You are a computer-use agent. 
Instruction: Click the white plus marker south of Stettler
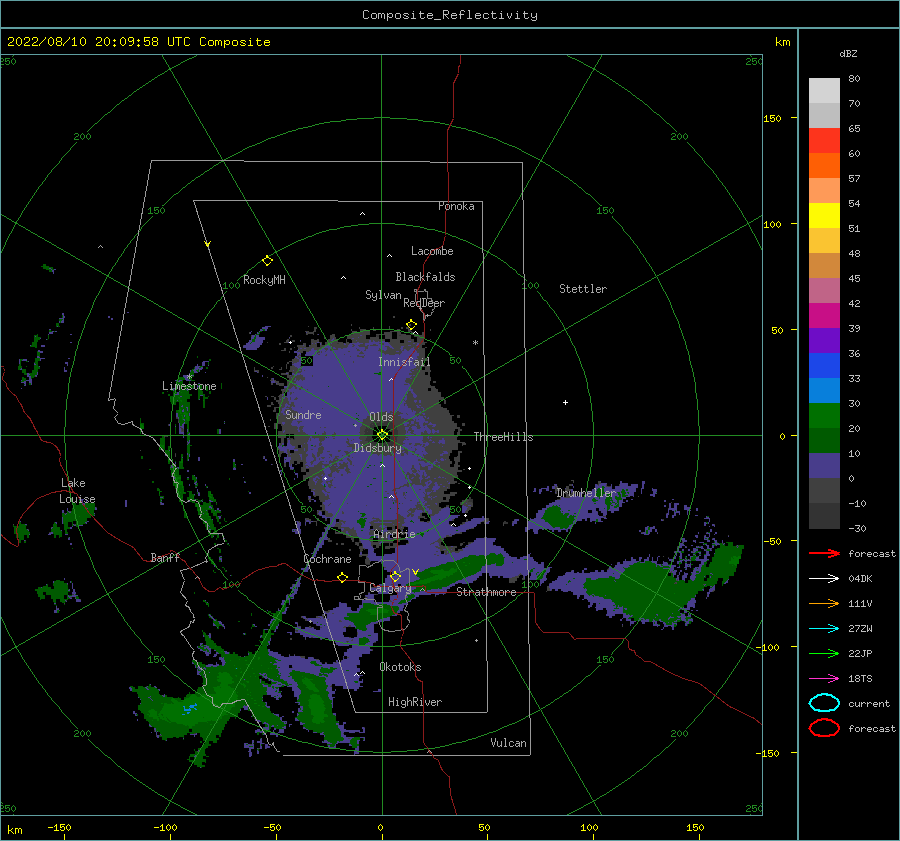(565, 402)
